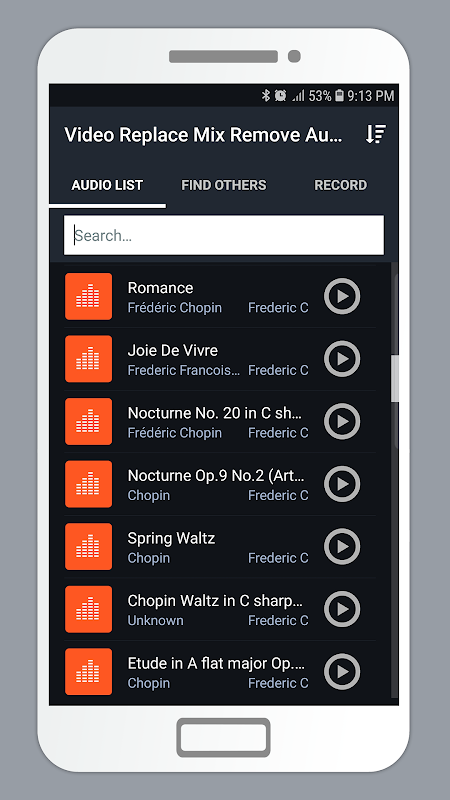The width and height of the screenshot is (450, 800).
Task: Tap the orange thumbnail for Spring Waltz
Action: tap(88, 546)
